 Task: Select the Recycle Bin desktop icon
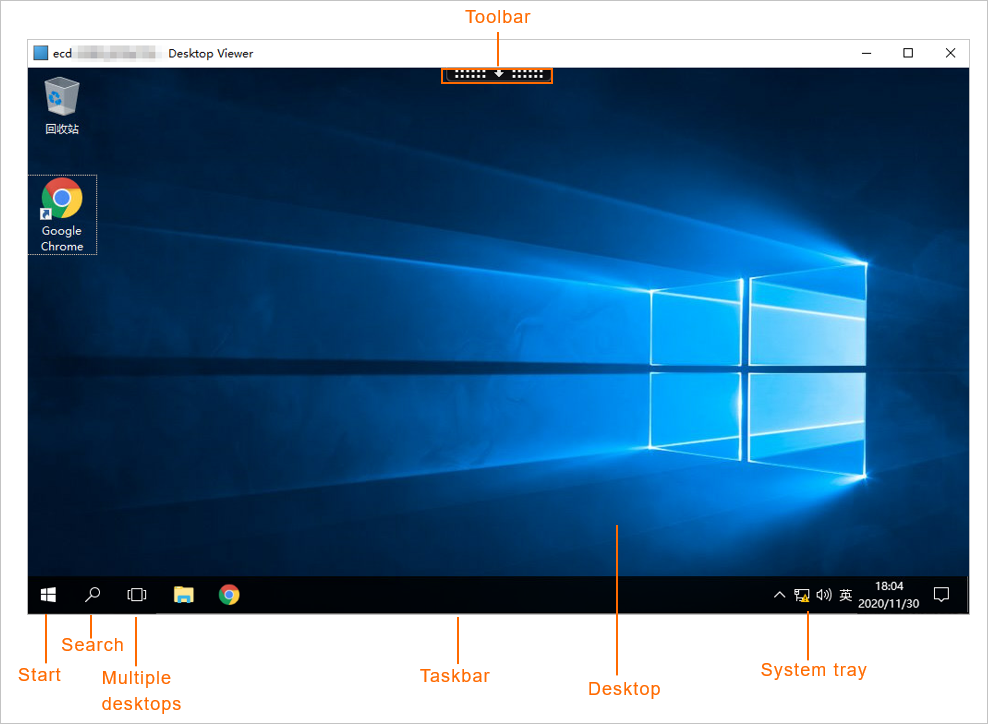tap(62, 106)
